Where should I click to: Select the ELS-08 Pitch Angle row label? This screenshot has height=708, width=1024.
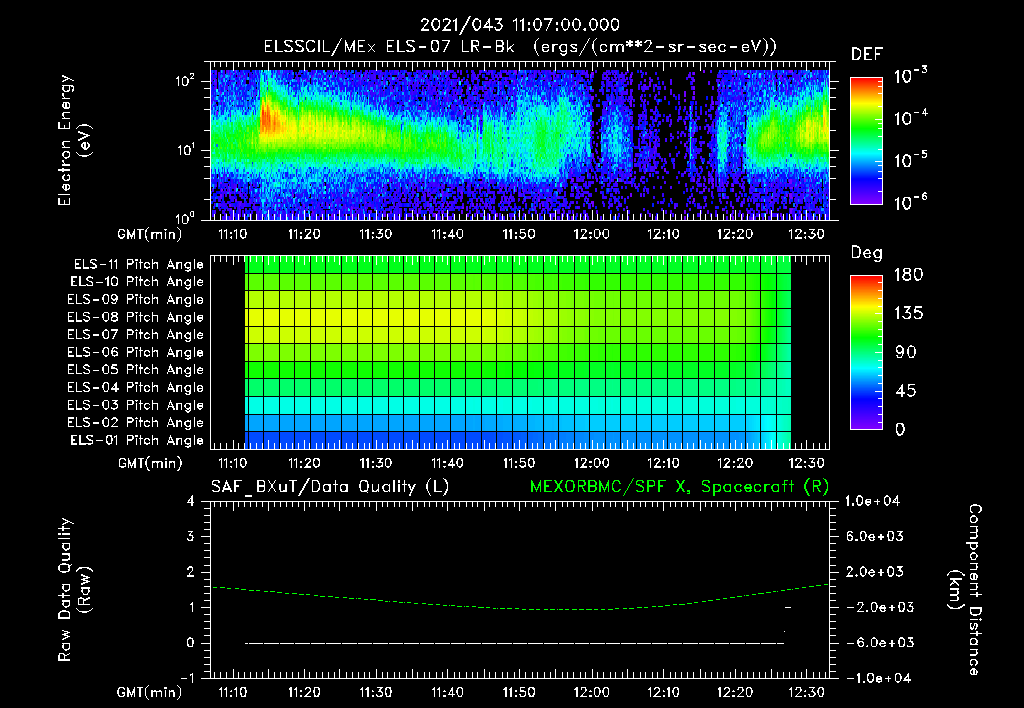[136, 317]
